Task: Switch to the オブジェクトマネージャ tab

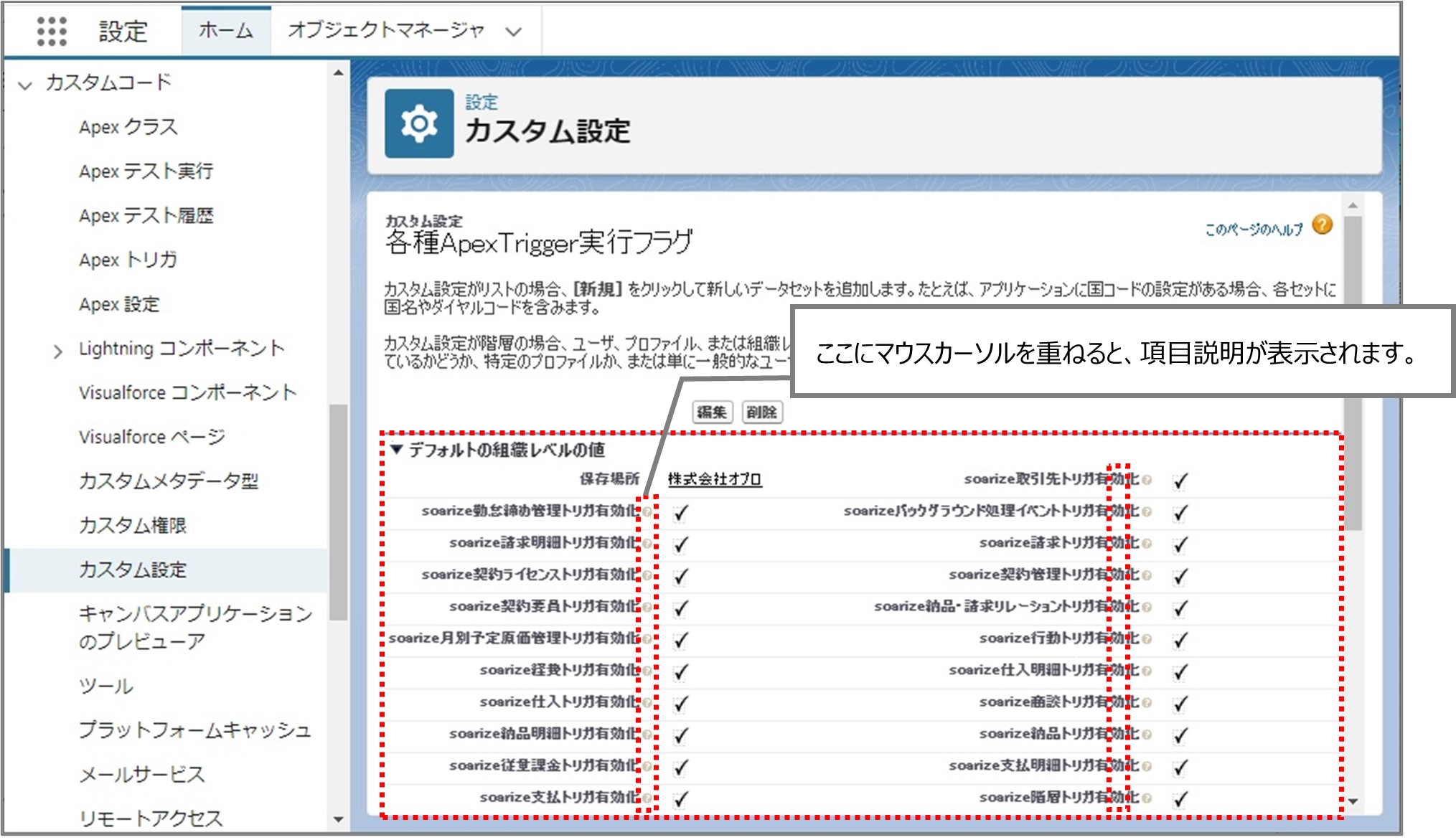Action: point(386,30)
